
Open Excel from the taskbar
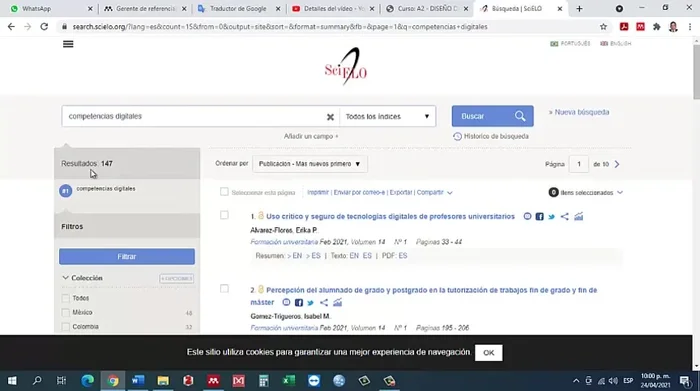[289, 381]
